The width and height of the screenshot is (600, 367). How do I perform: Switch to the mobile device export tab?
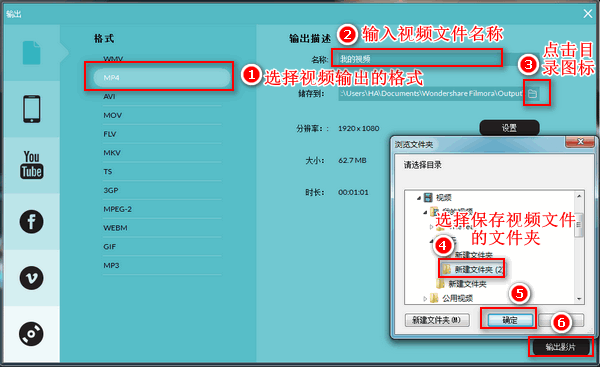[x=31, y=109]
